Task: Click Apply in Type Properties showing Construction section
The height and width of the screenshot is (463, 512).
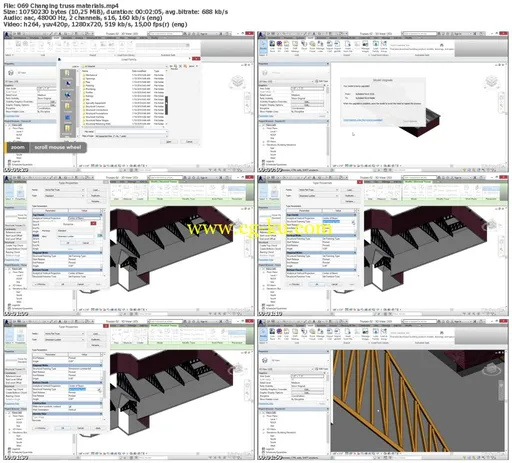Action: point(98,428)
